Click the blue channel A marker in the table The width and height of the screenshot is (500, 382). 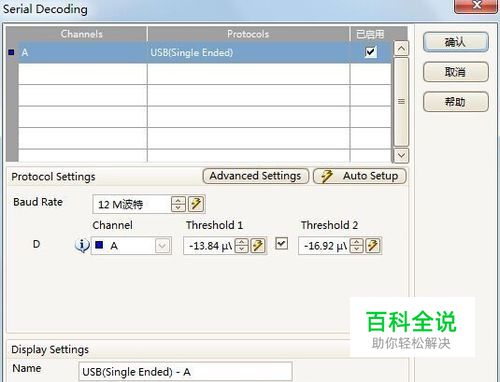pos(12,52)
